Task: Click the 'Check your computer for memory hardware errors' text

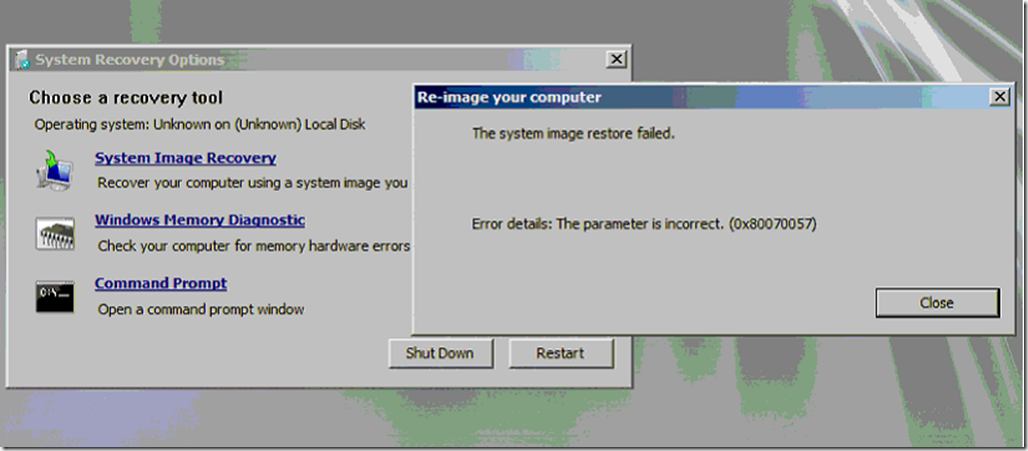Action: [x=254, y=246]
